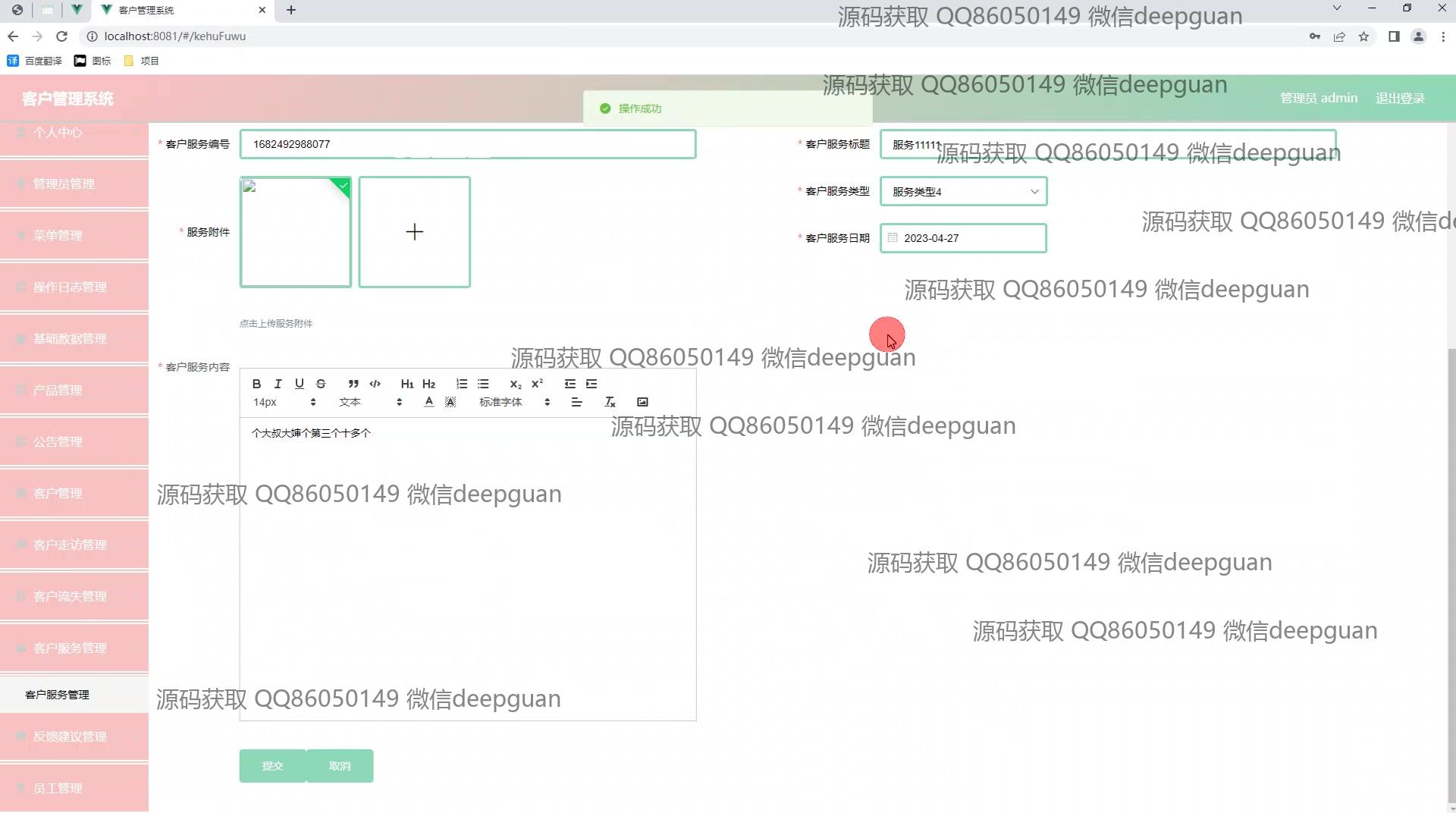Click the subscript icon
Viewport: 1456px width, 813px height.
coord(516,384)
